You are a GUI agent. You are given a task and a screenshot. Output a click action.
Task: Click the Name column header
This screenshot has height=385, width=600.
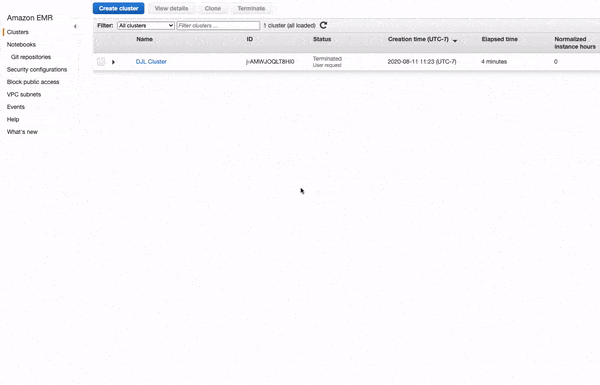coord(145,39)
